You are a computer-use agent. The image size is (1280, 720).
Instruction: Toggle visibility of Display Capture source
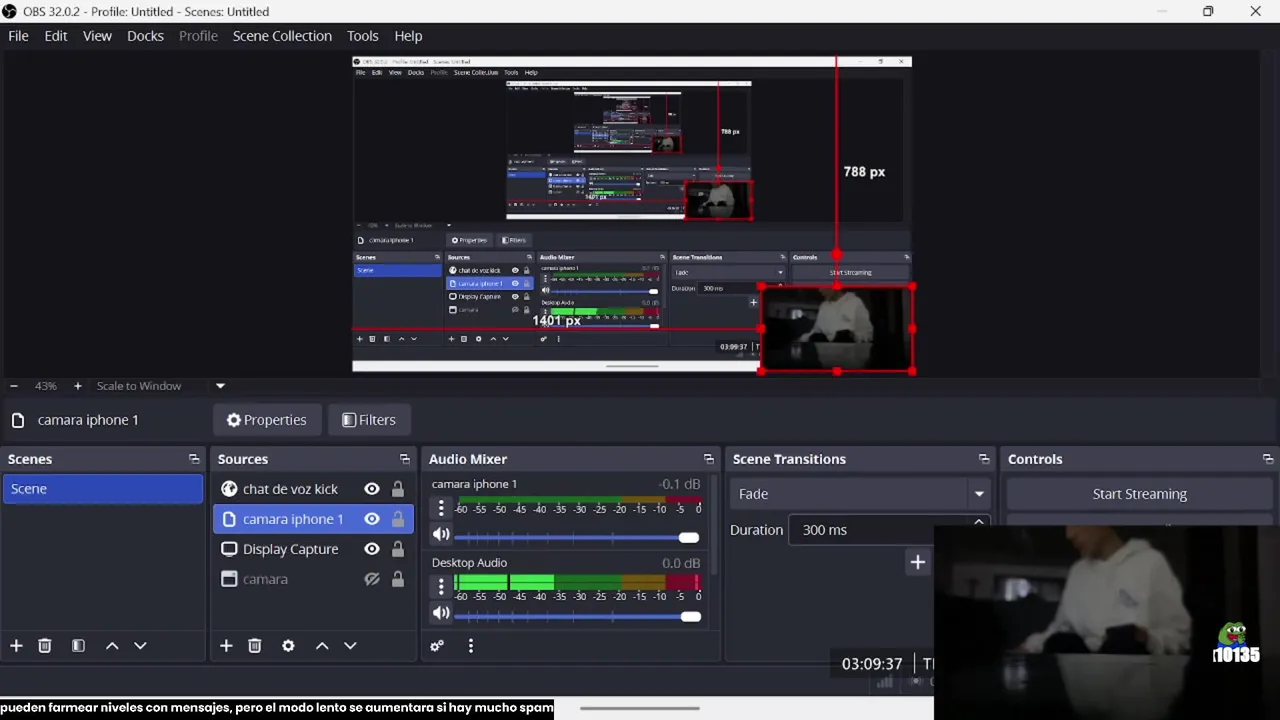click(372, 549)
